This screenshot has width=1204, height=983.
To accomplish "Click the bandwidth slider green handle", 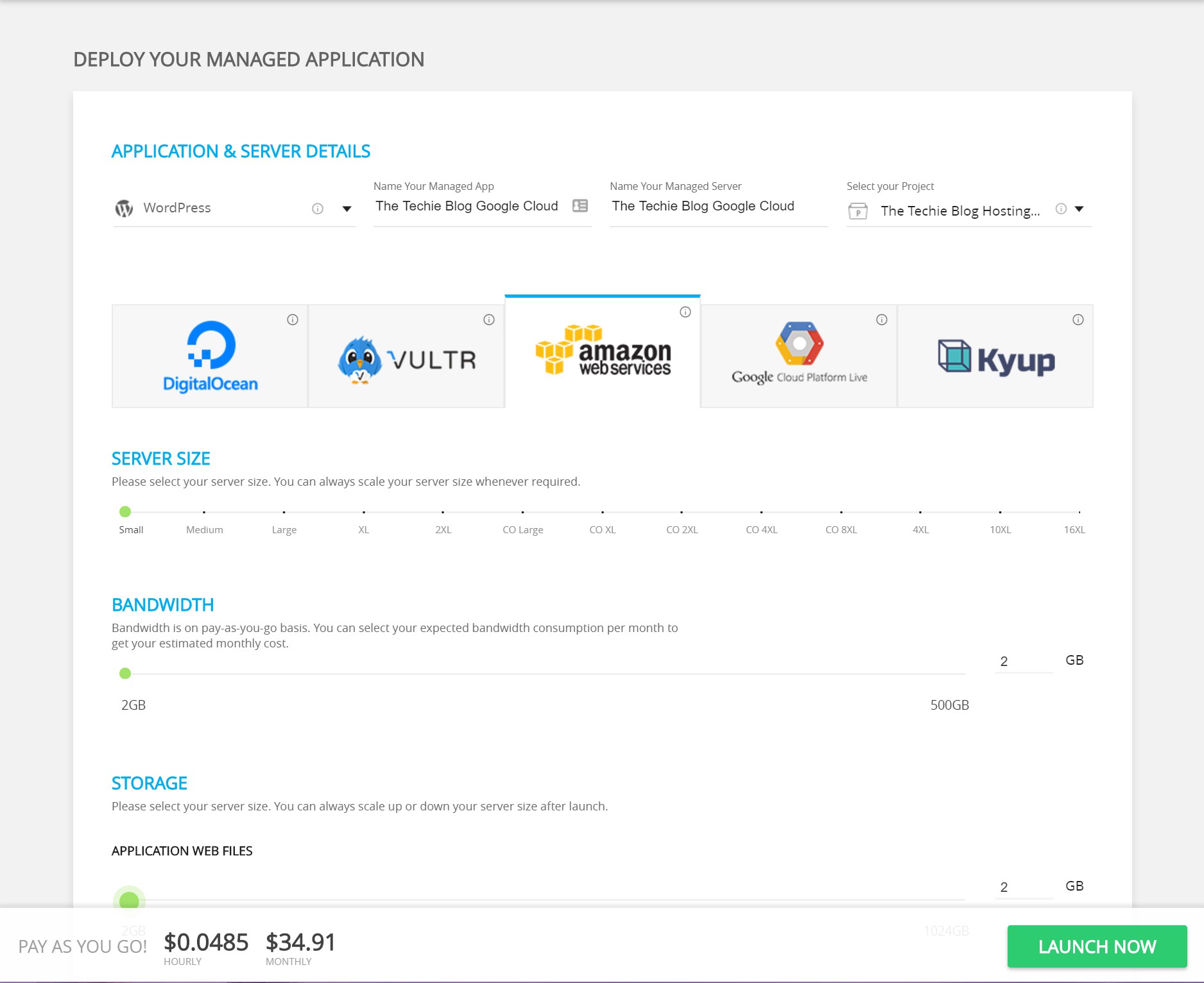I will [125, 673].
